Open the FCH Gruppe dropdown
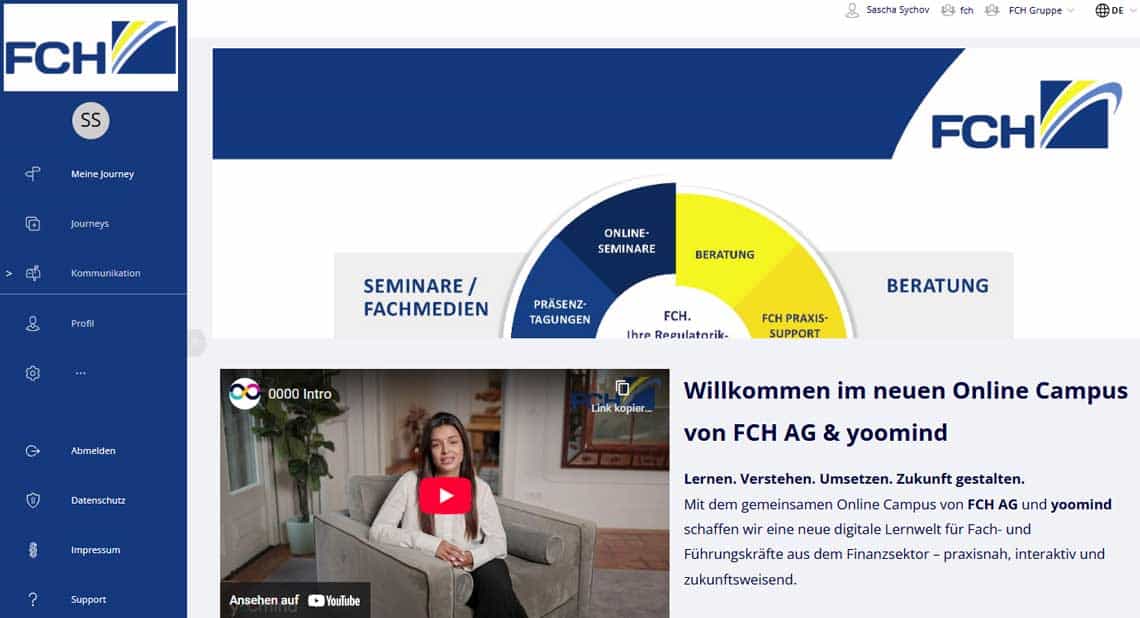 click(1040, 10)
